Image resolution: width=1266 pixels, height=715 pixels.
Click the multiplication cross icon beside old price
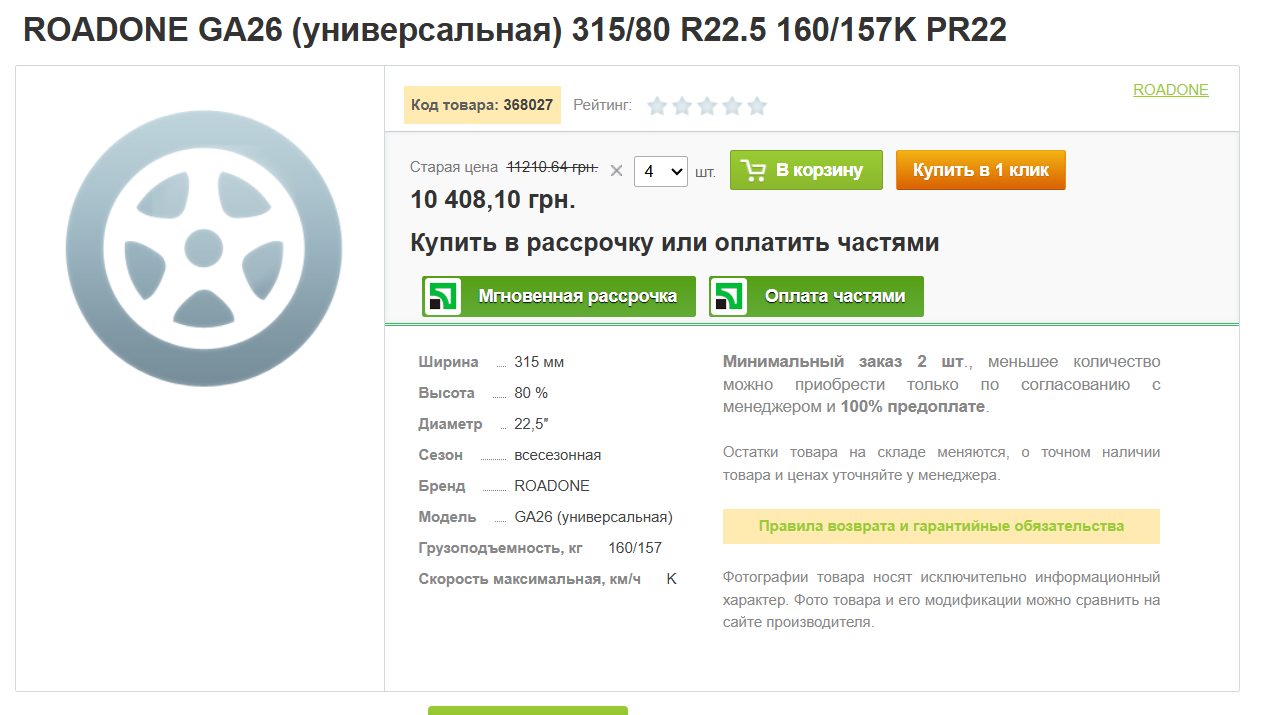[616, 171]
